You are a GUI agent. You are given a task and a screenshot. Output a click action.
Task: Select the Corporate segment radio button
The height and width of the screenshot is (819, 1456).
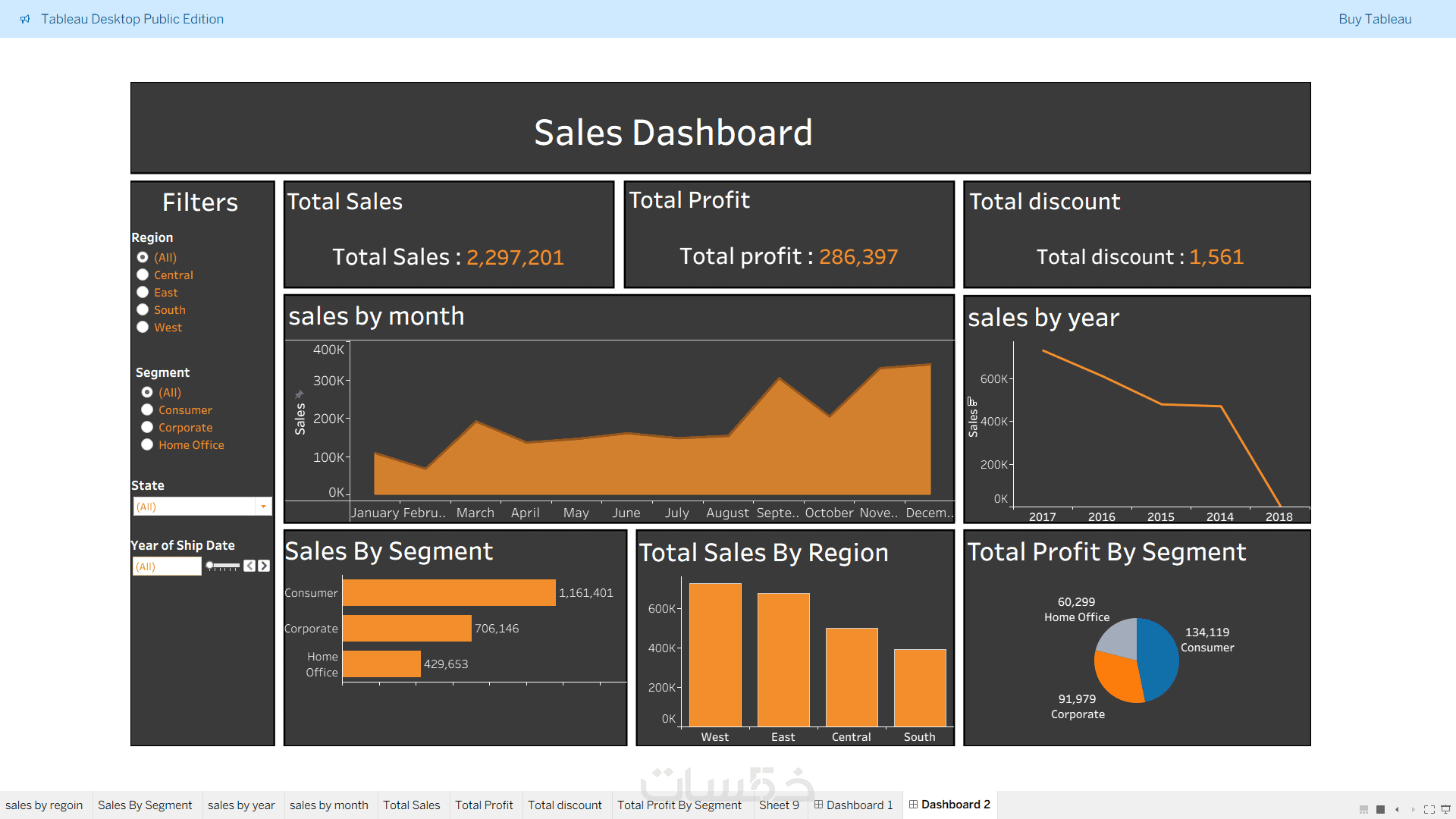point(147,427)
